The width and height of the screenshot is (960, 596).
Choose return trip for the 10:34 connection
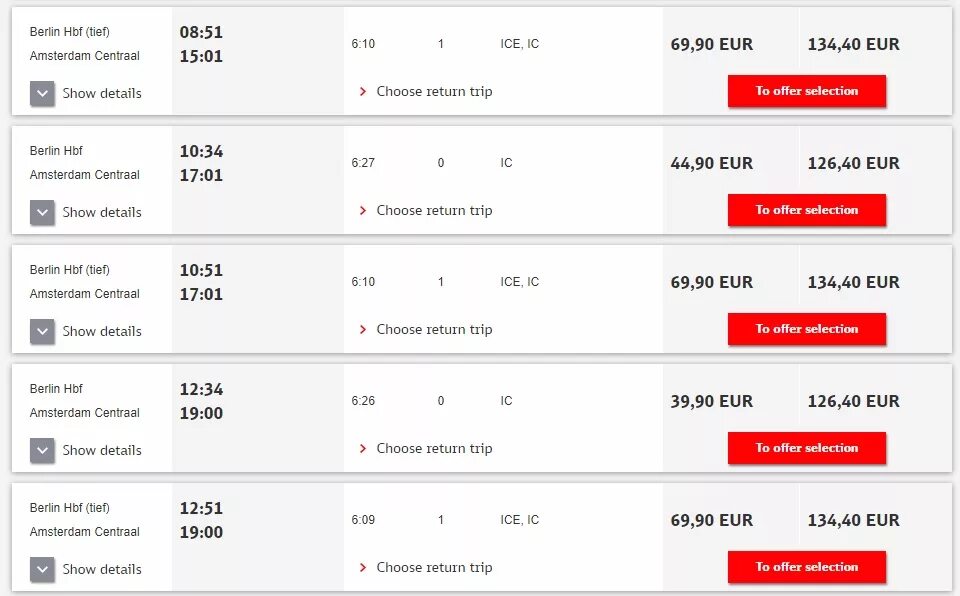pyautogui.click(x=434, y=211)
